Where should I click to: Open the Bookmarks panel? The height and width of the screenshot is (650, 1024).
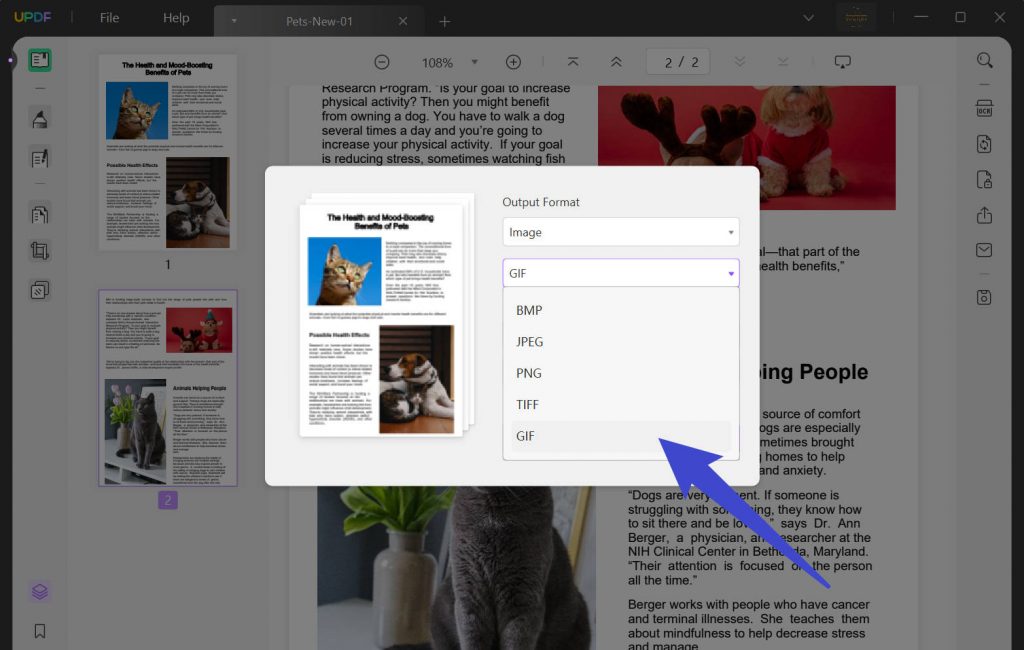[x=39, y=631]
